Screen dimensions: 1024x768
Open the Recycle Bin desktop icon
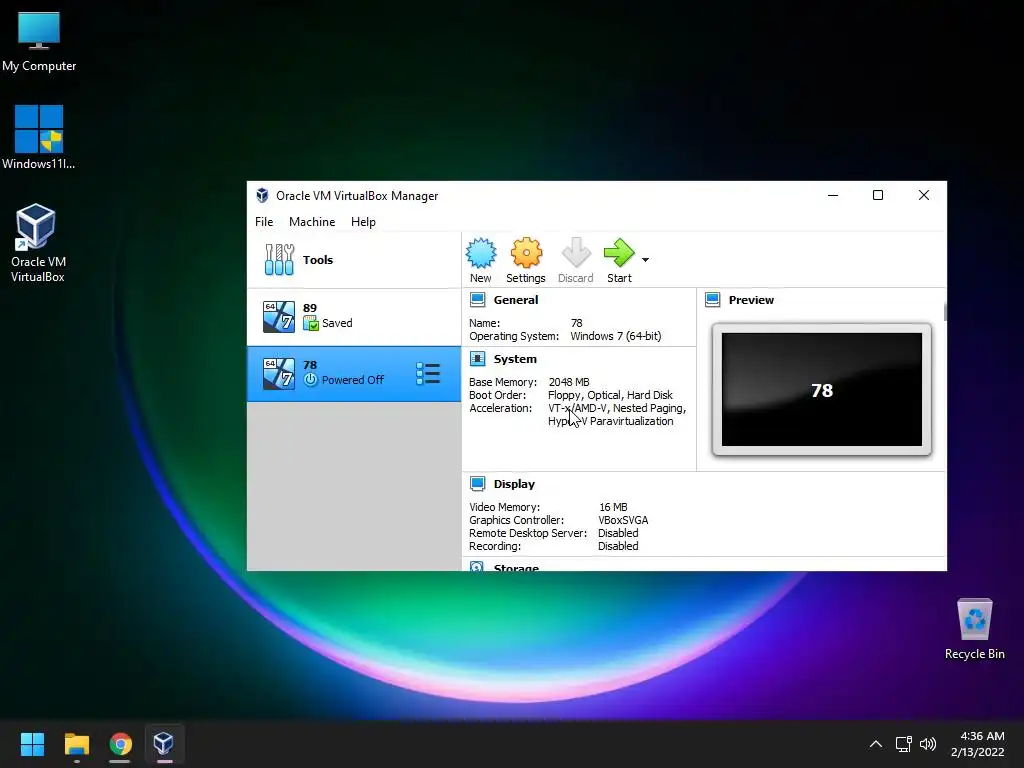click(x=974, y=629)
